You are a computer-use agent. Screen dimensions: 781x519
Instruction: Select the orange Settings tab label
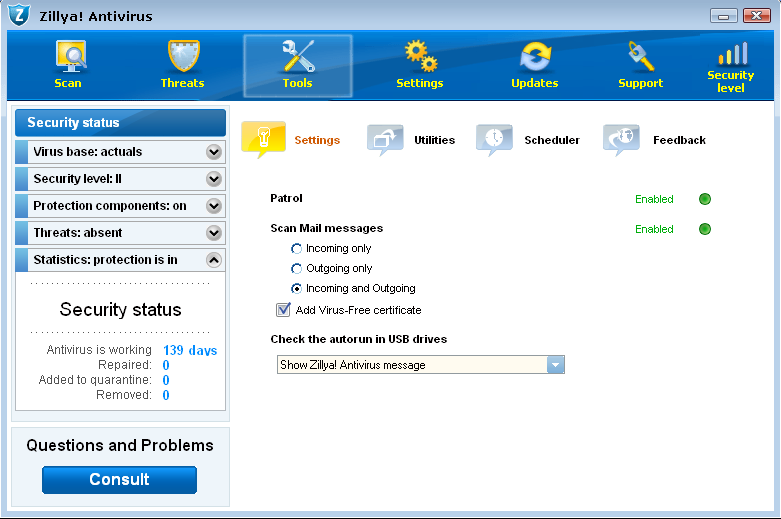point(317,140)
